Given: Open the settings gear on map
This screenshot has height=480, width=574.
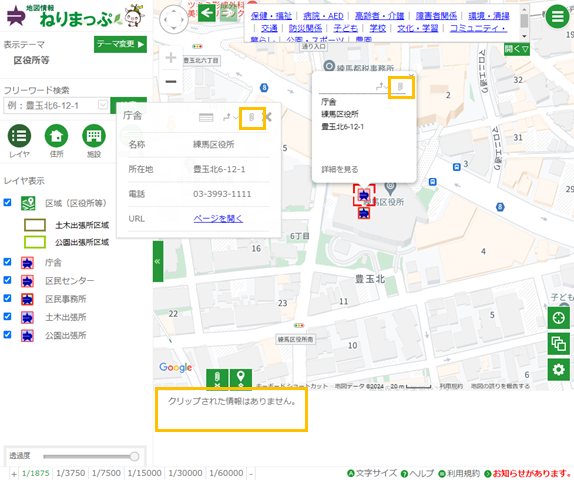Looking at the screenshot, I should (x=559, y=370).
